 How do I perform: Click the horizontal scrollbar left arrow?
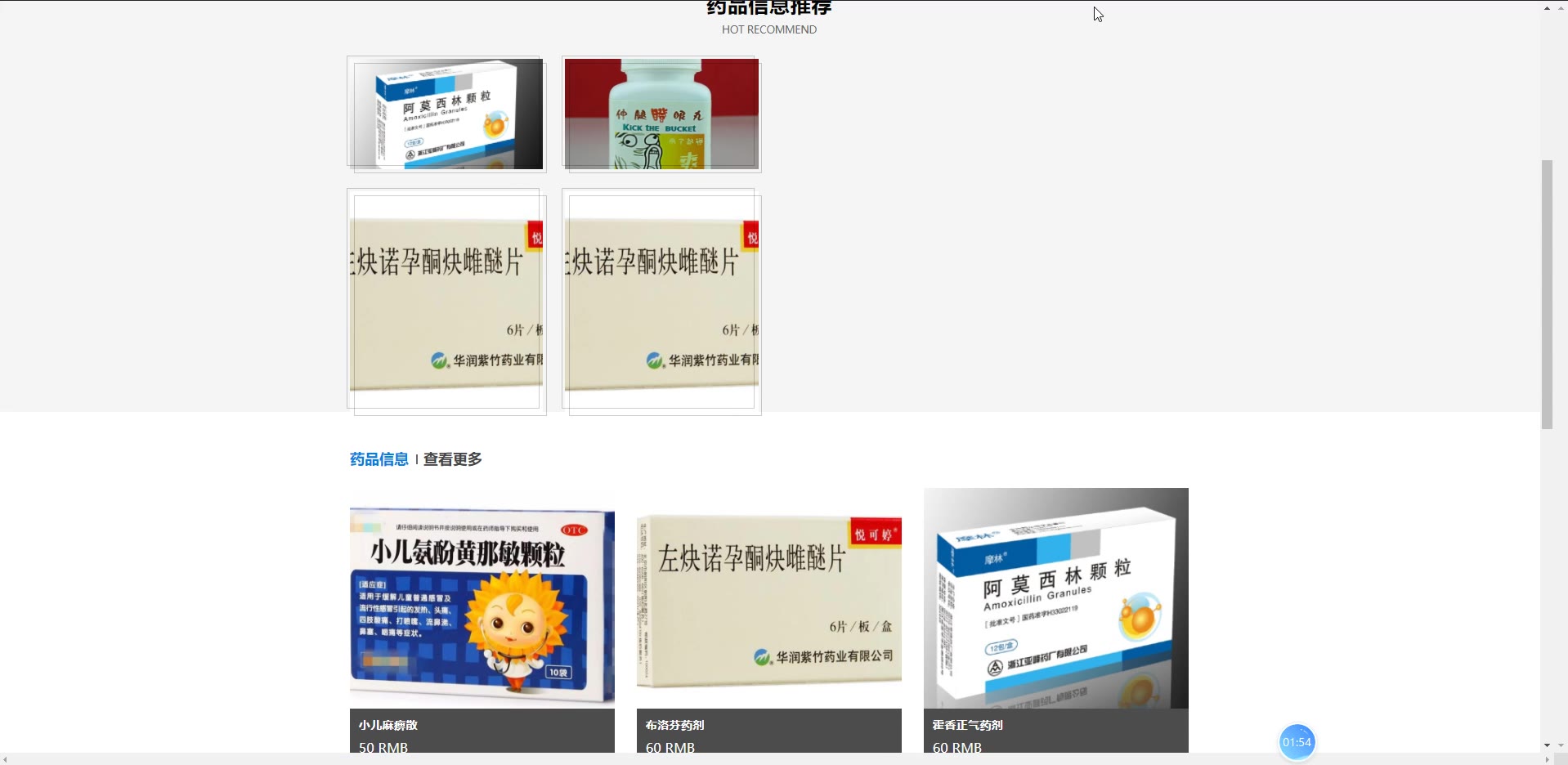tap(6, 759)
